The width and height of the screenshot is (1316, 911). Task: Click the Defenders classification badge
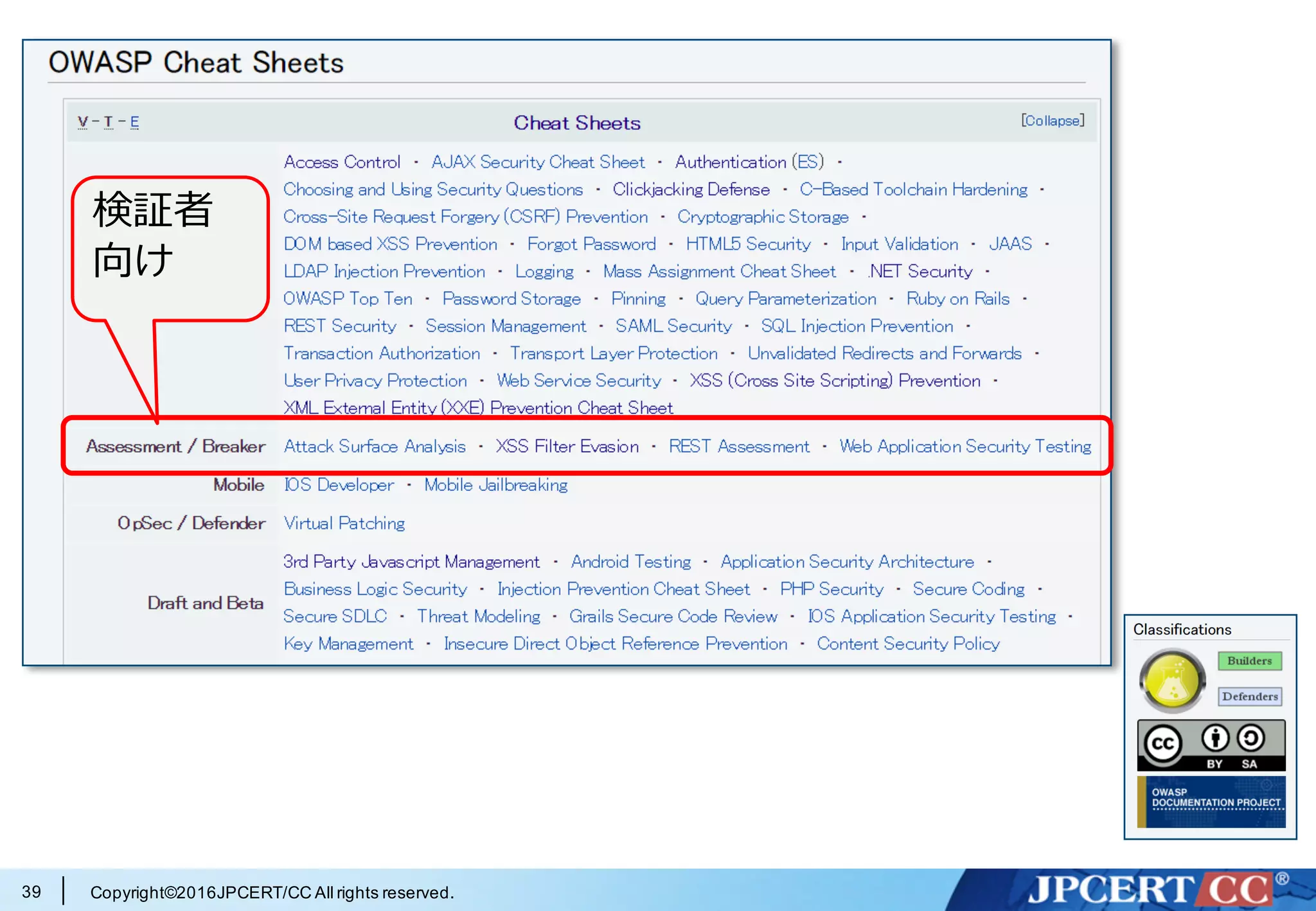coord(1249,696)
